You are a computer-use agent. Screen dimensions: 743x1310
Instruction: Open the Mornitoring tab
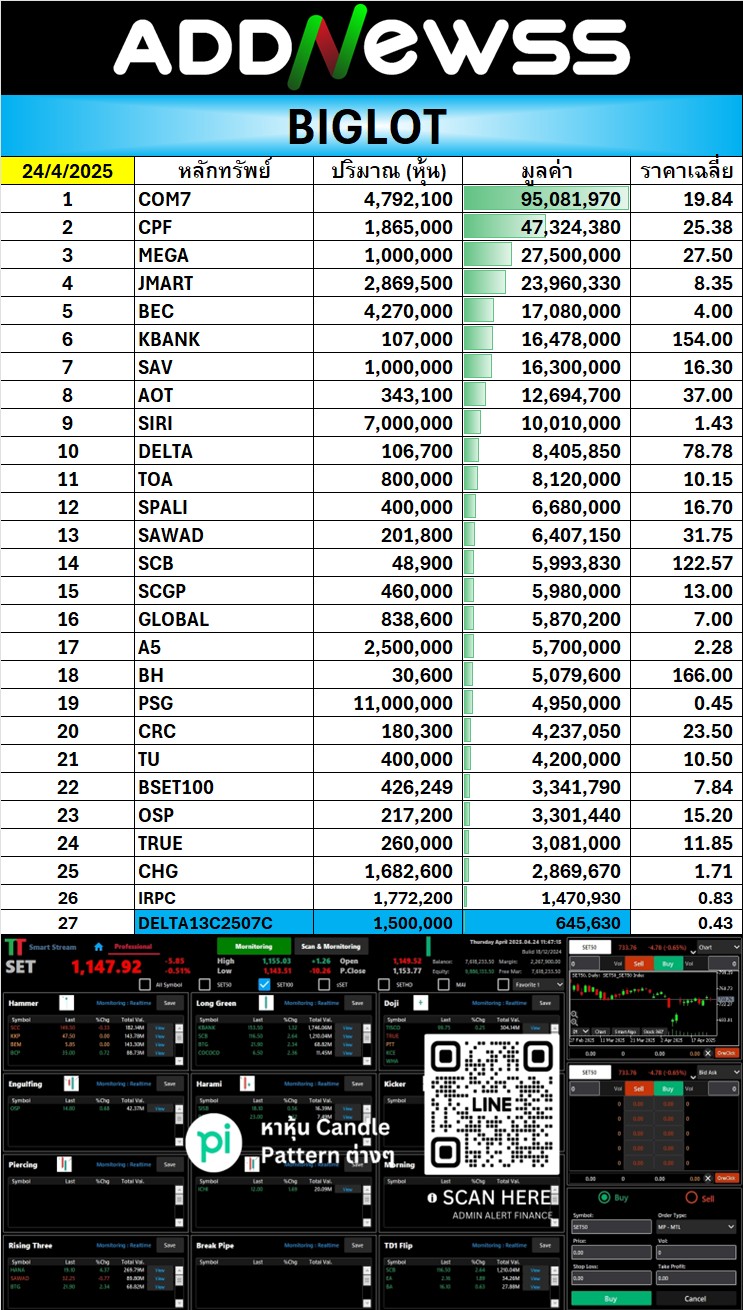click(x=253, y=946)
